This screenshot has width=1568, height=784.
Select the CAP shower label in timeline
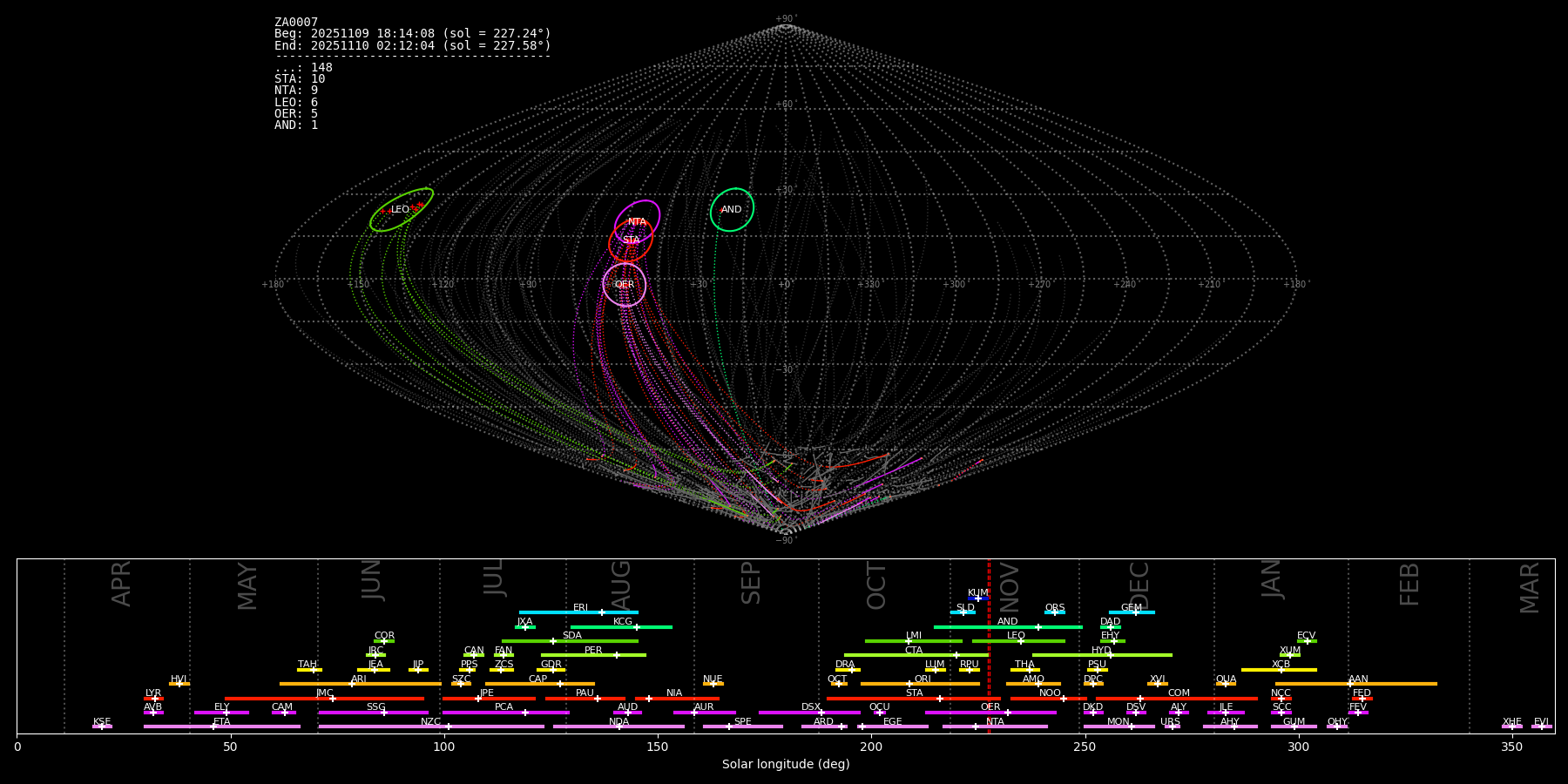pyautogui.click(x=538, y=679)
